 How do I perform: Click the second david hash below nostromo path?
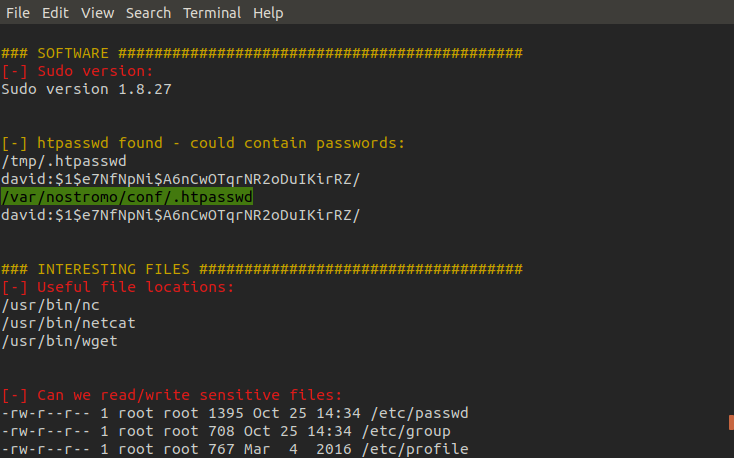(x=181, y=215)
